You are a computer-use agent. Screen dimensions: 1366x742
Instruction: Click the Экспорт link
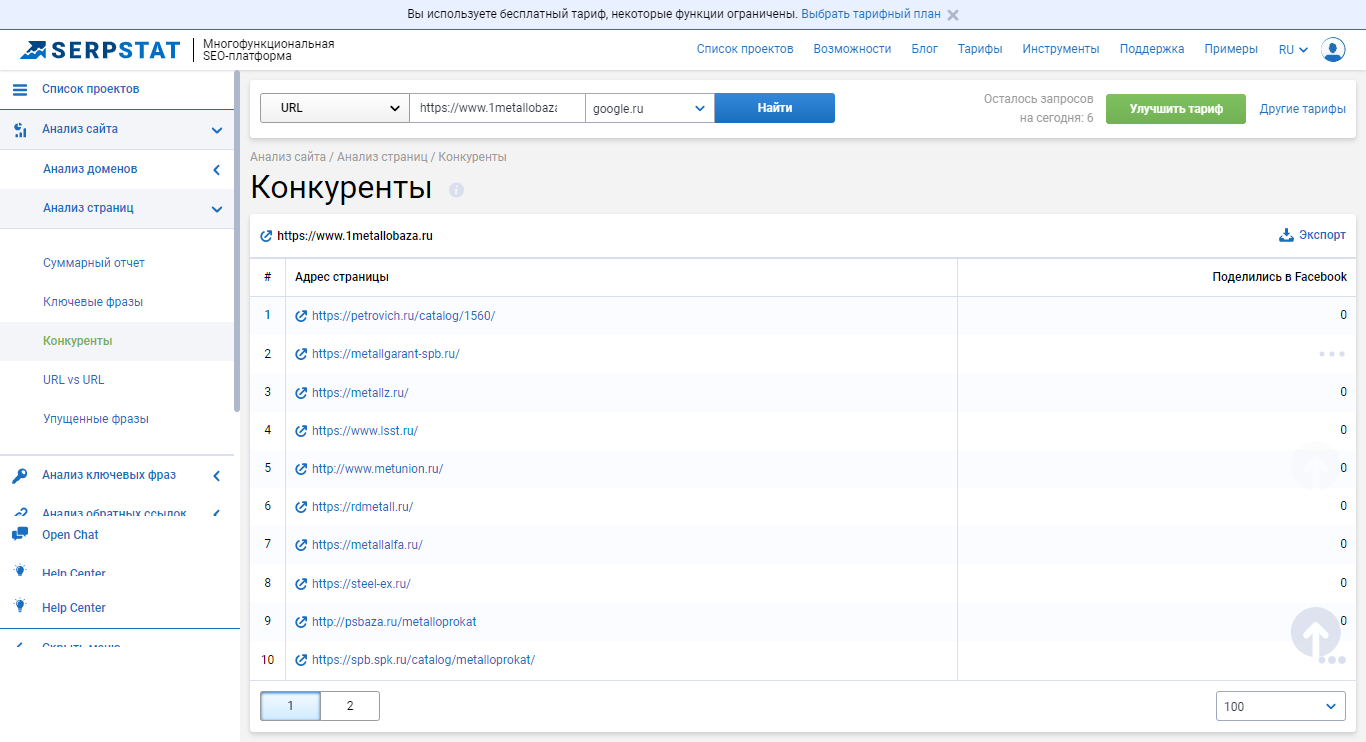coord(1322,235)
